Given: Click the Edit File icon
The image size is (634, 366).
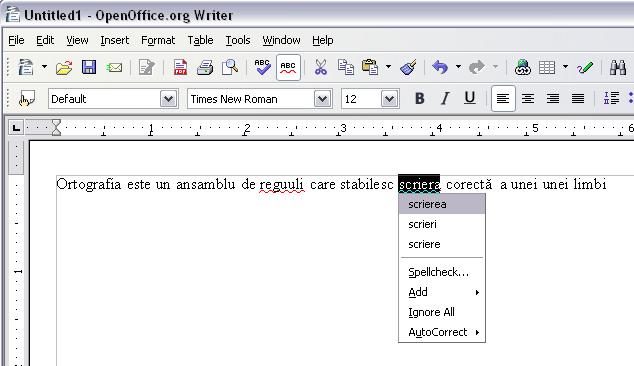Looking at the screenshot, I should coord(146,67).
